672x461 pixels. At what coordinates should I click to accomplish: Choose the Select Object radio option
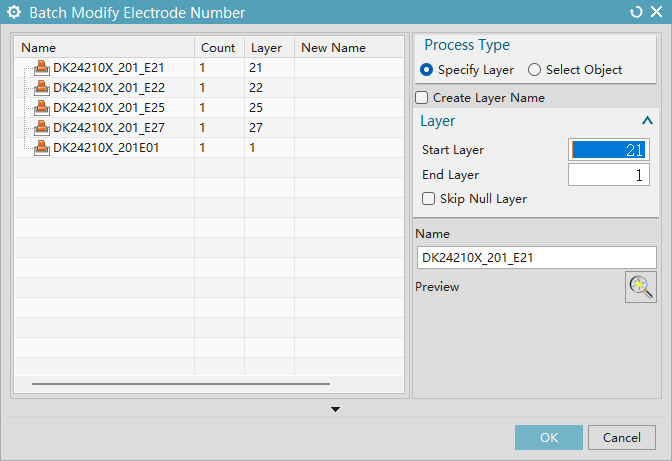(x=534, y=70)
